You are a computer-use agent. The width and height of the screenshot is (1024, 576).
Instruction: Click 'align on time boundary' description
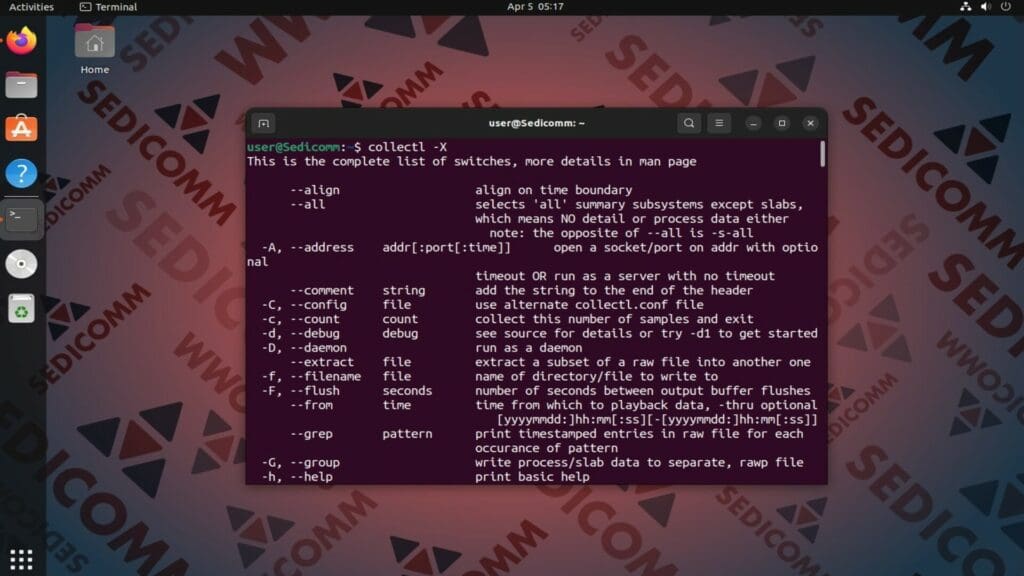pos(554,190)
